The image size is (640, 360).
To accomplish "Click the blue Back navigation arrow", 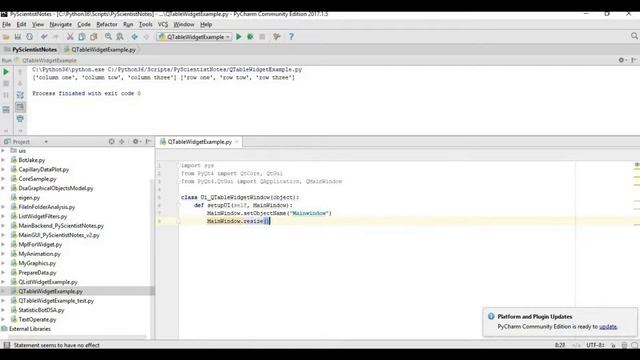I will click(x=134, y=37).
